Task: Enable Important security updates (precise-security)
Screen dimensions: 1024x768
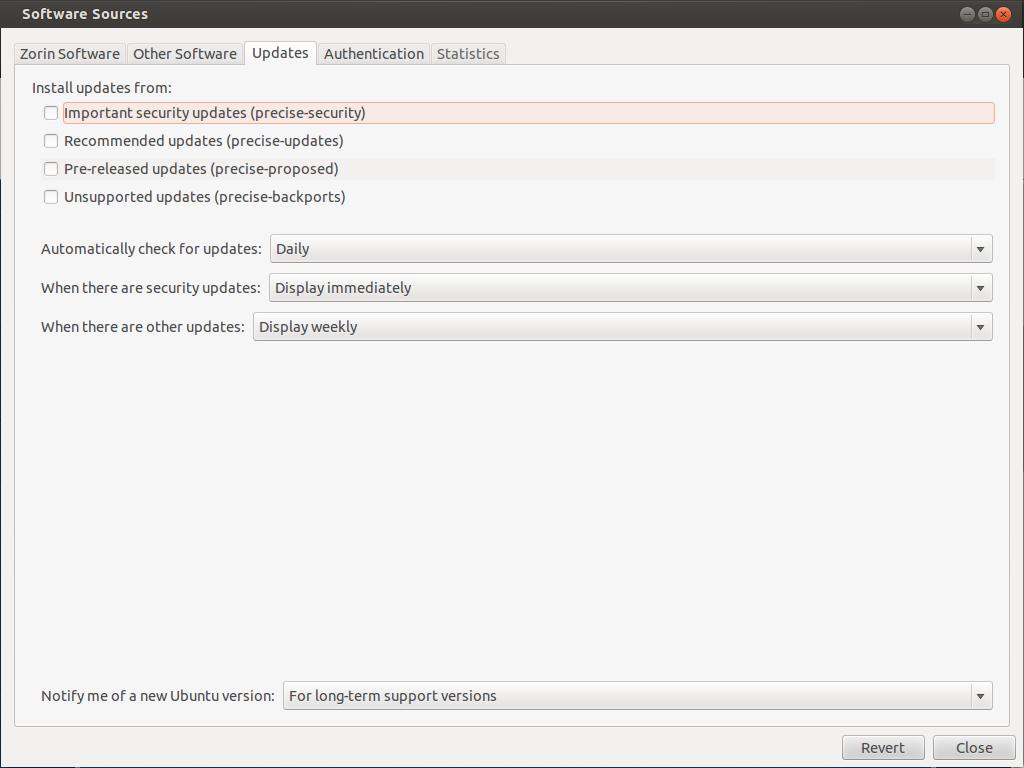Action: 51,113
